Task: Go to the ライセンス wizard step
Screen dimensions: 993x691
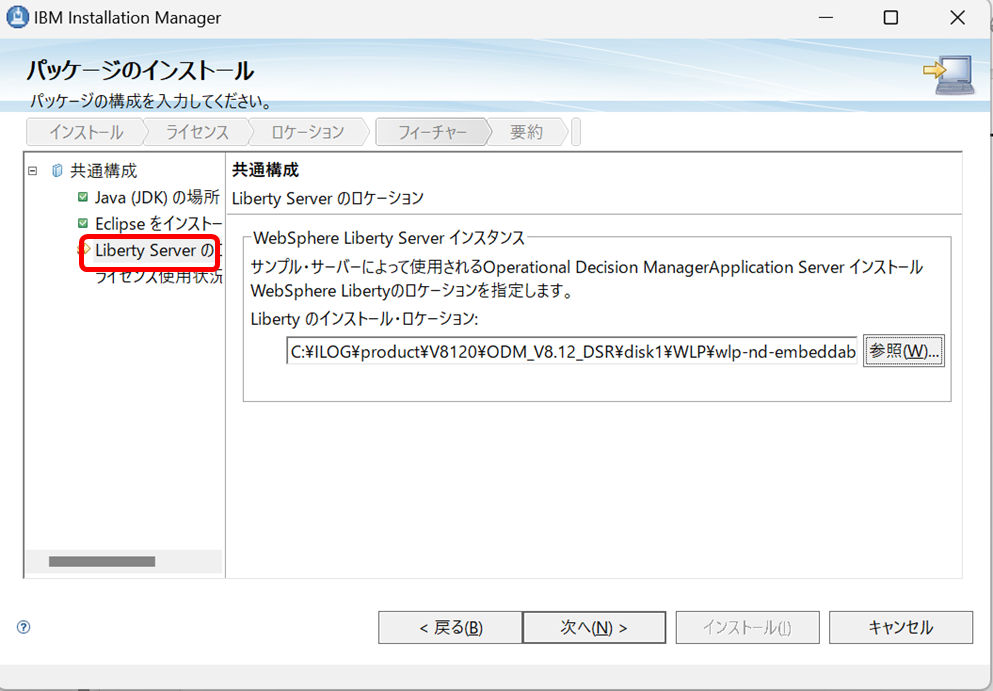Action: point(197,132)
